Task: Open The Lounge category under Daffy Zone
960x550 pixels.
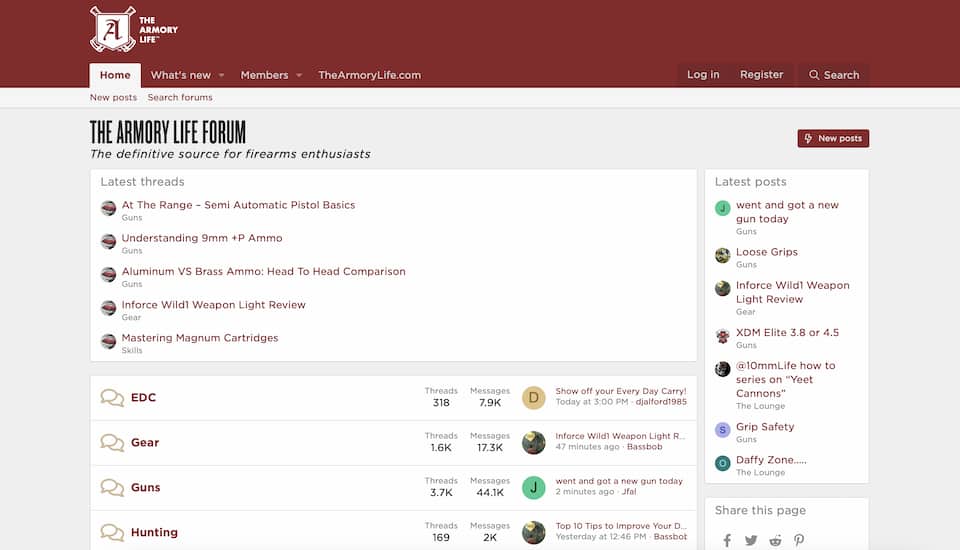Action: coord(760,472)
